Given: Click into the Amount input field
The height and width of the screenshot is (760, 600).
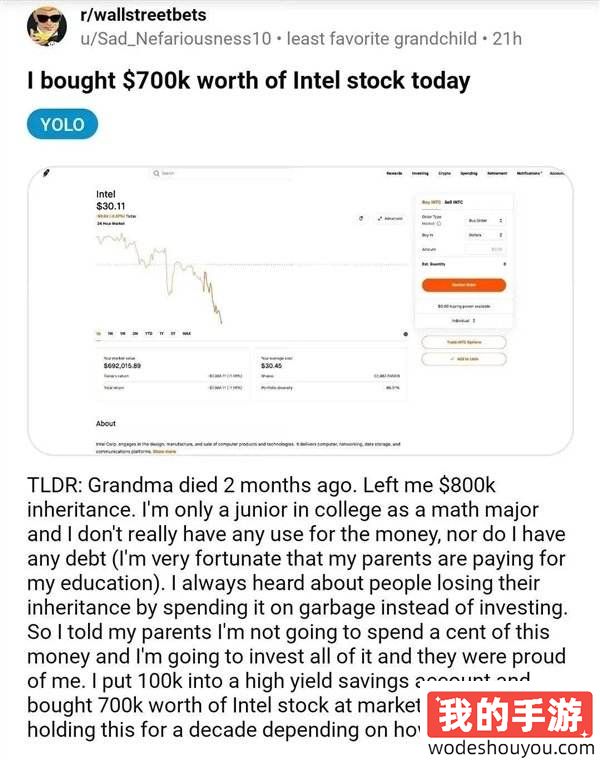Looking at the screenshot, I should coord(485,249).
